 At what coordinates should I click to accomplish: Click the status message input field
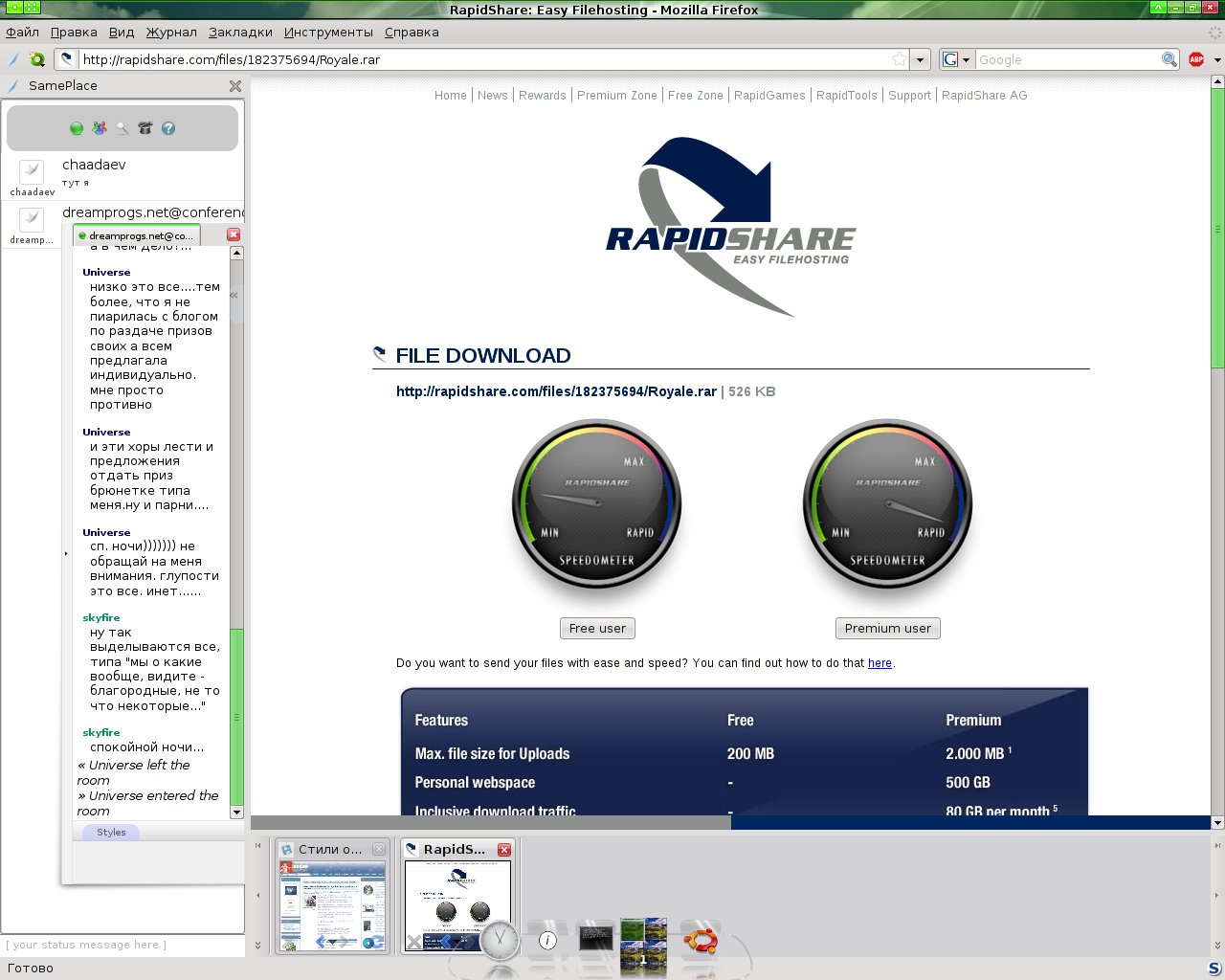(122, 945)
